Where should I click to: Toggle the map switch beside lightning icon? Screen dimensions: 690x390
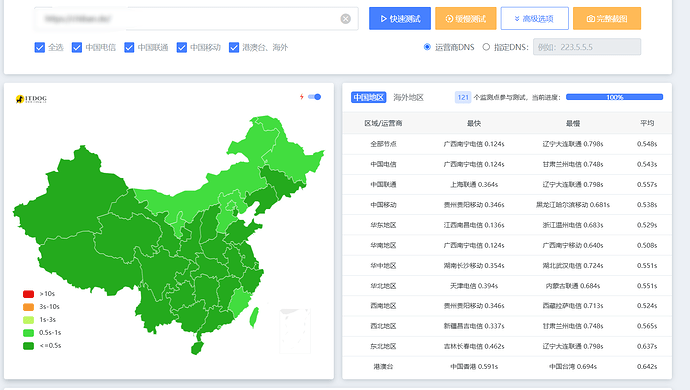coord(315,97)
